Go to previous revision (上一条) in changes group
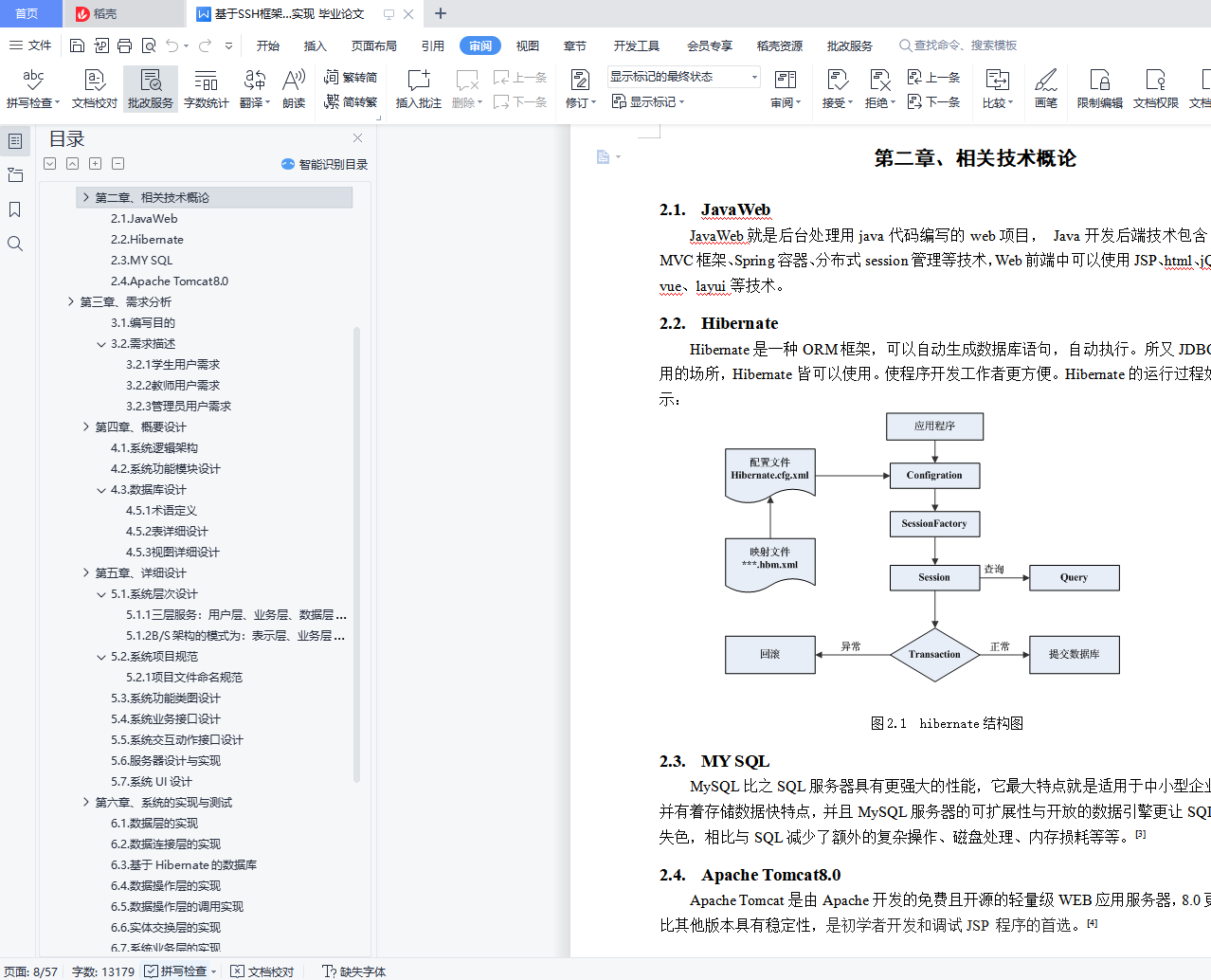 933,77
